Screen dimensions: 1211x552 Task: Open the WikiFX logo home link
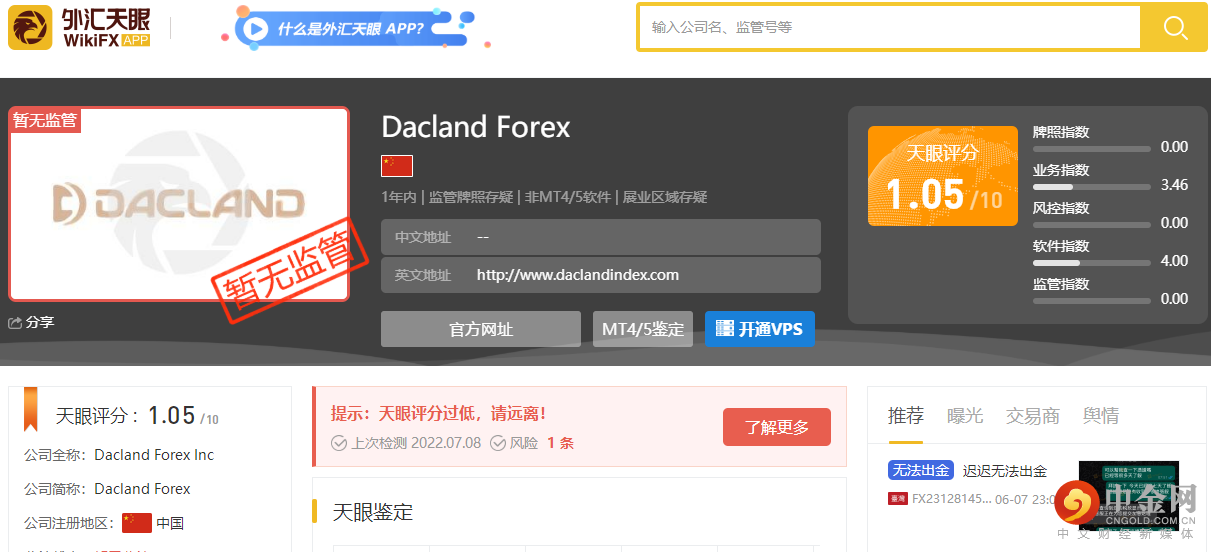(80, 27)
